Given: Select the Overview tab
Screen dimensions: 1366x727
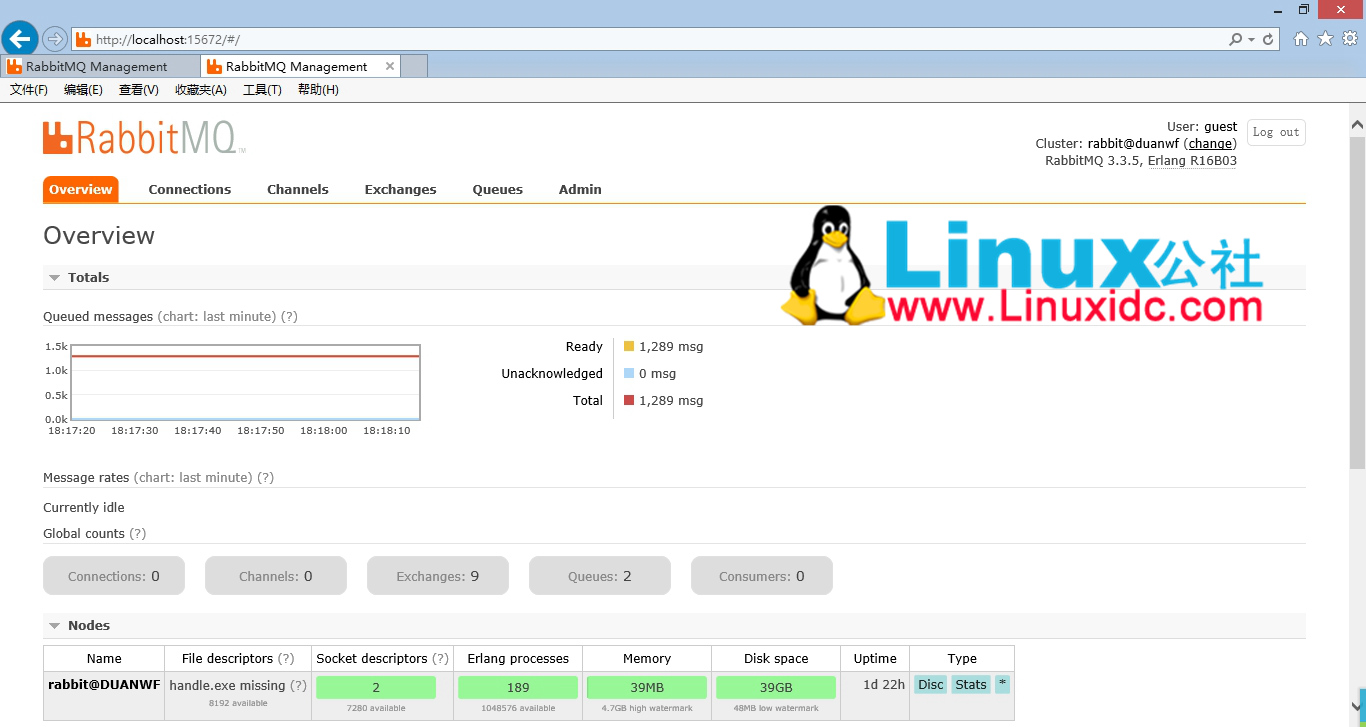Looking at the screenshot, I should click(81, 189).
